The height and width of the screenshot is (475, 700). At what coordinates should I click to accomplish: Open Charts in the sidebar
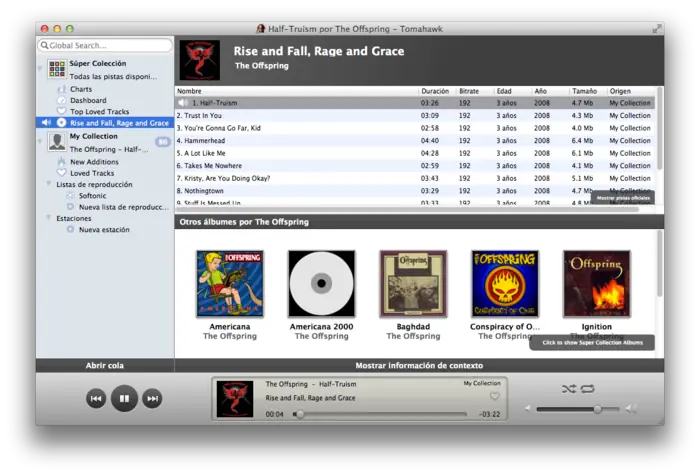tap(81, 89)
